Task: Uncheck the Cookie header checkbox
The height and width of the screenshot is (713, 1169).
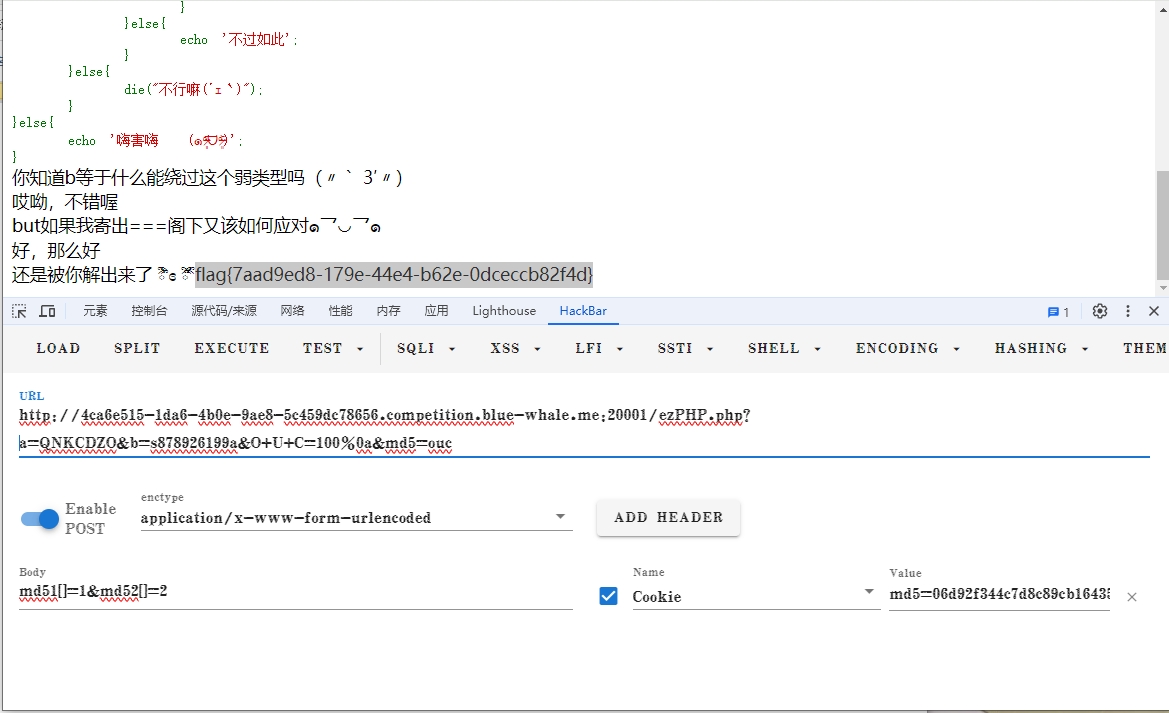Action: pyautogui.click(x=608, y=596)
